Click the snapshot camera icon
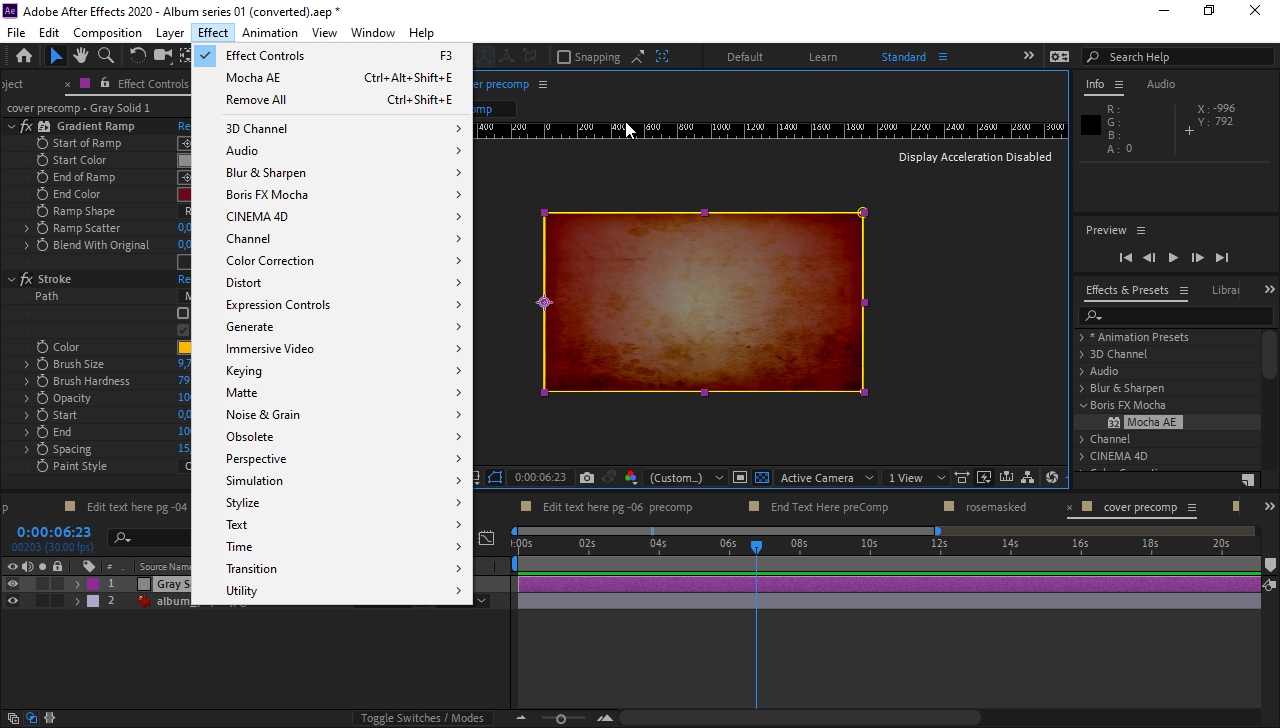 coord(587,478)
